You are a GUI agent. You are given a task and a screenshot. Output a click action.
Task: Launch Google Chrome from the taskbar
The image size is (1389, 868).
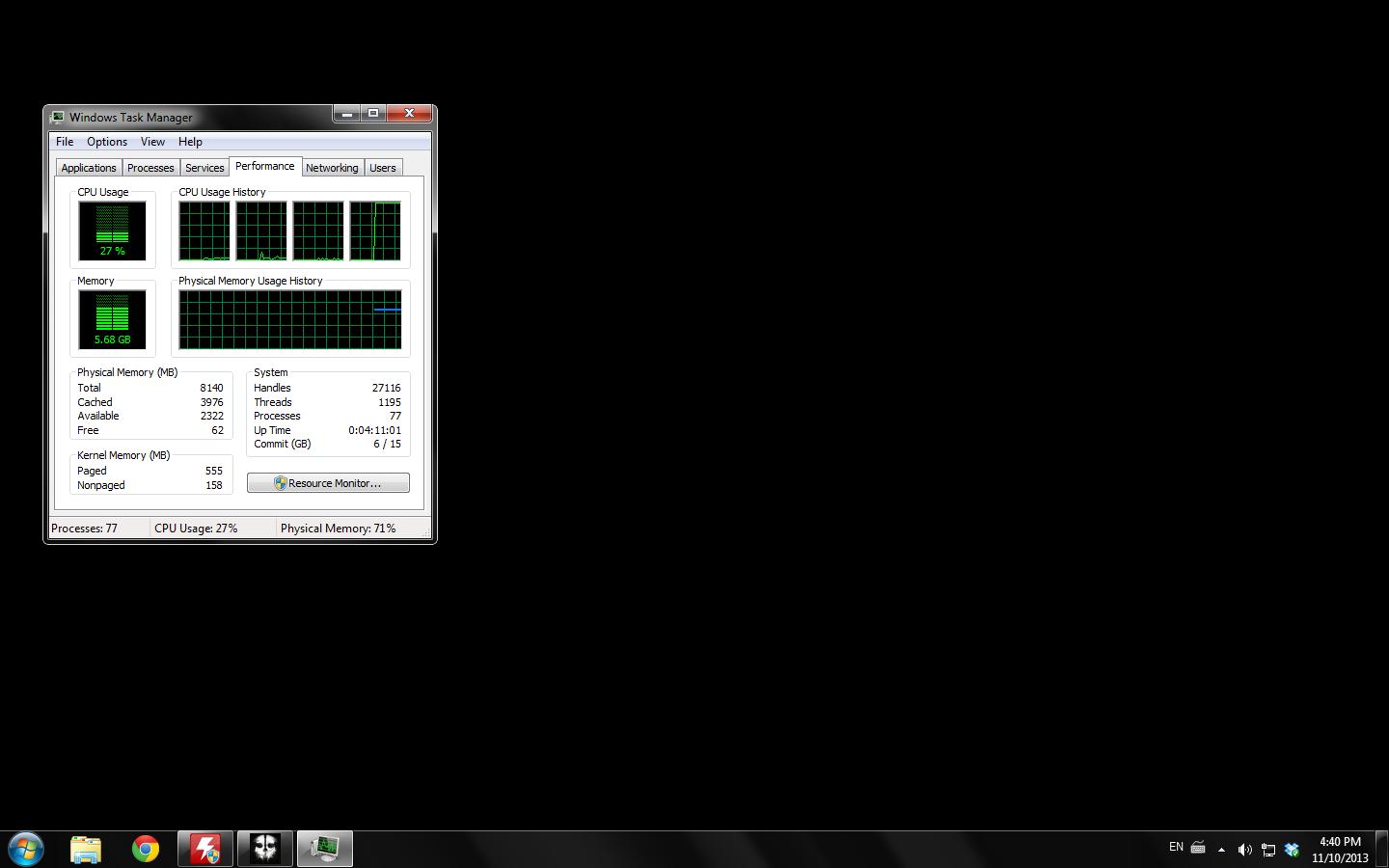coord(146,849)
